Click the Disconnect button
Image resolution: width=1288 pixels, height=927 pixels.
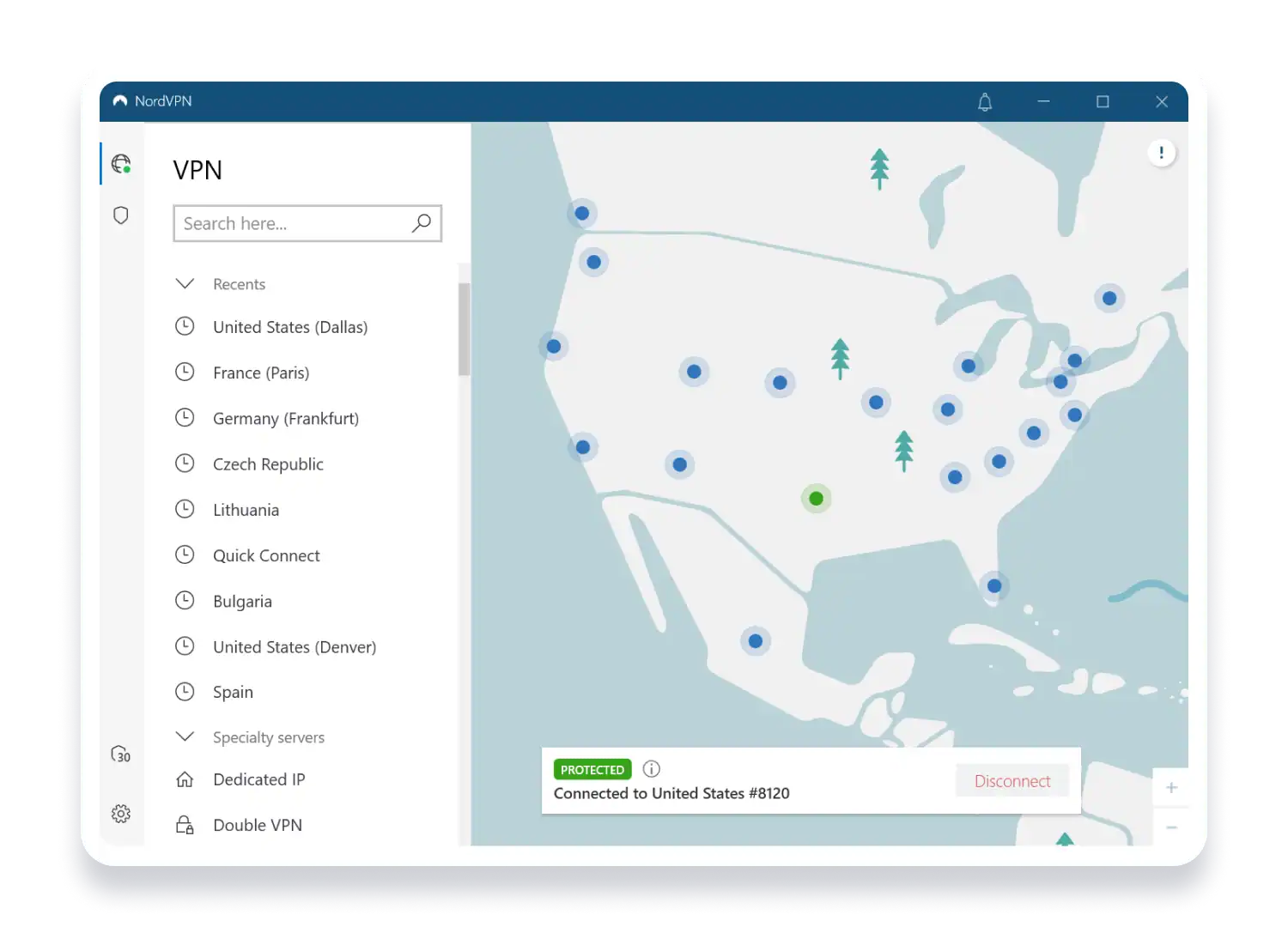(x=1012, y=780)
